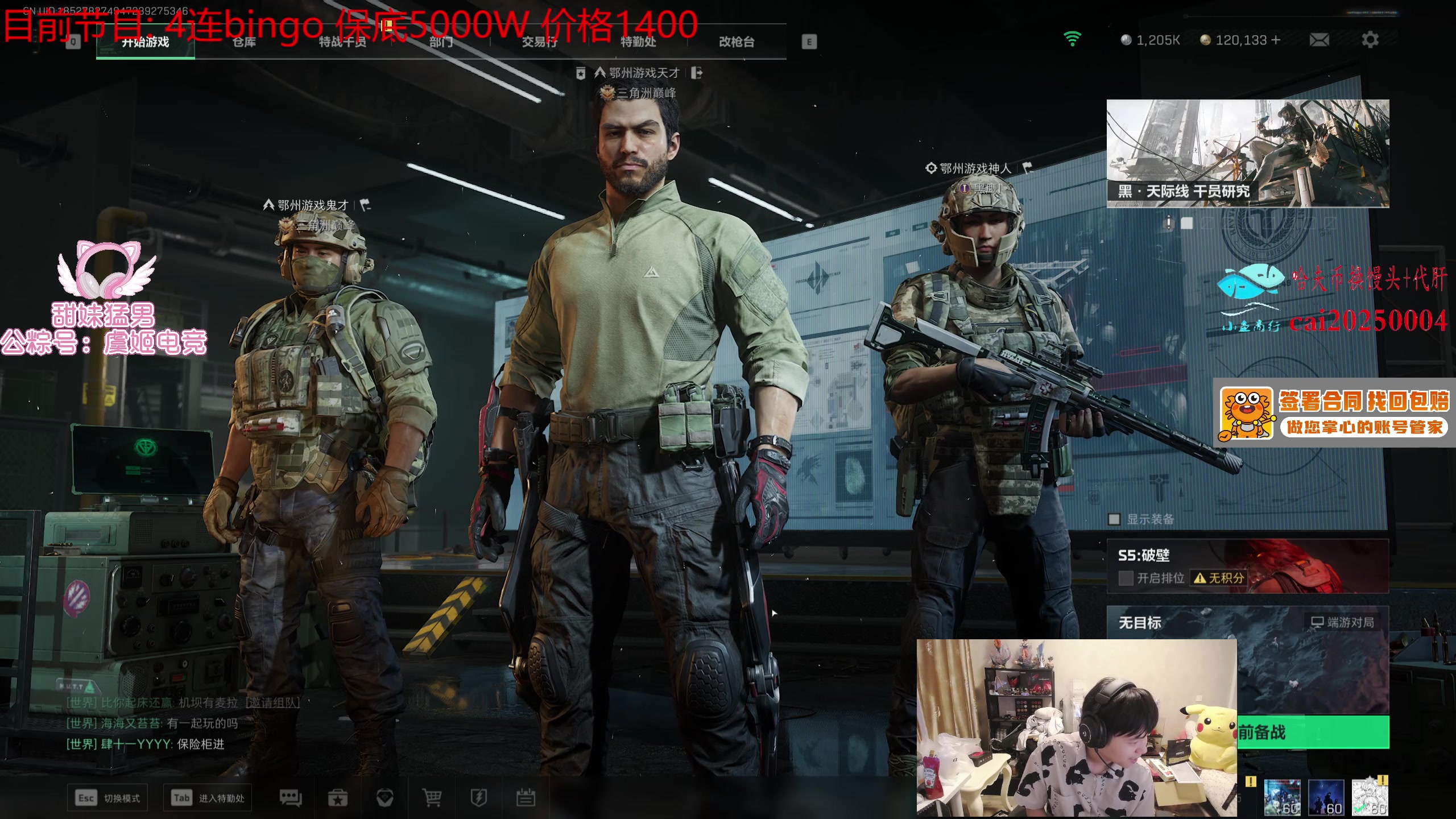
Task: Open the chat messages icon
Action: coord(290,798)
